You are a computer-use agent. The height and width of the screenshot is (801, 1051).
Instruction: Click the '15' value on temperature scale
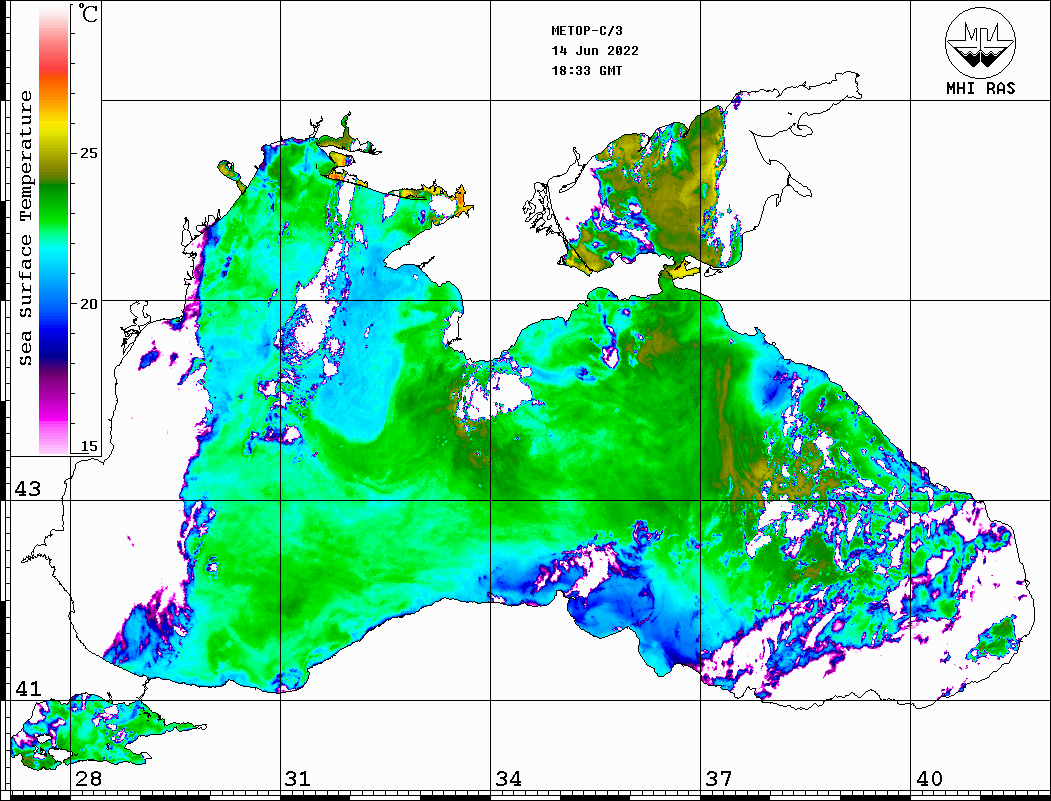click(x=88, y=446)
